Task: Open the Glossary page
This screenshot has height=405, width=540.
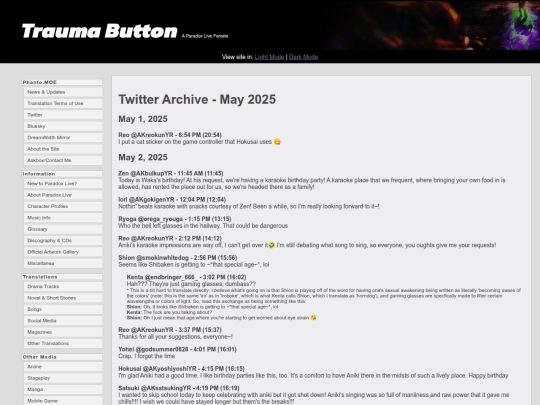Action: coord(63,229)
